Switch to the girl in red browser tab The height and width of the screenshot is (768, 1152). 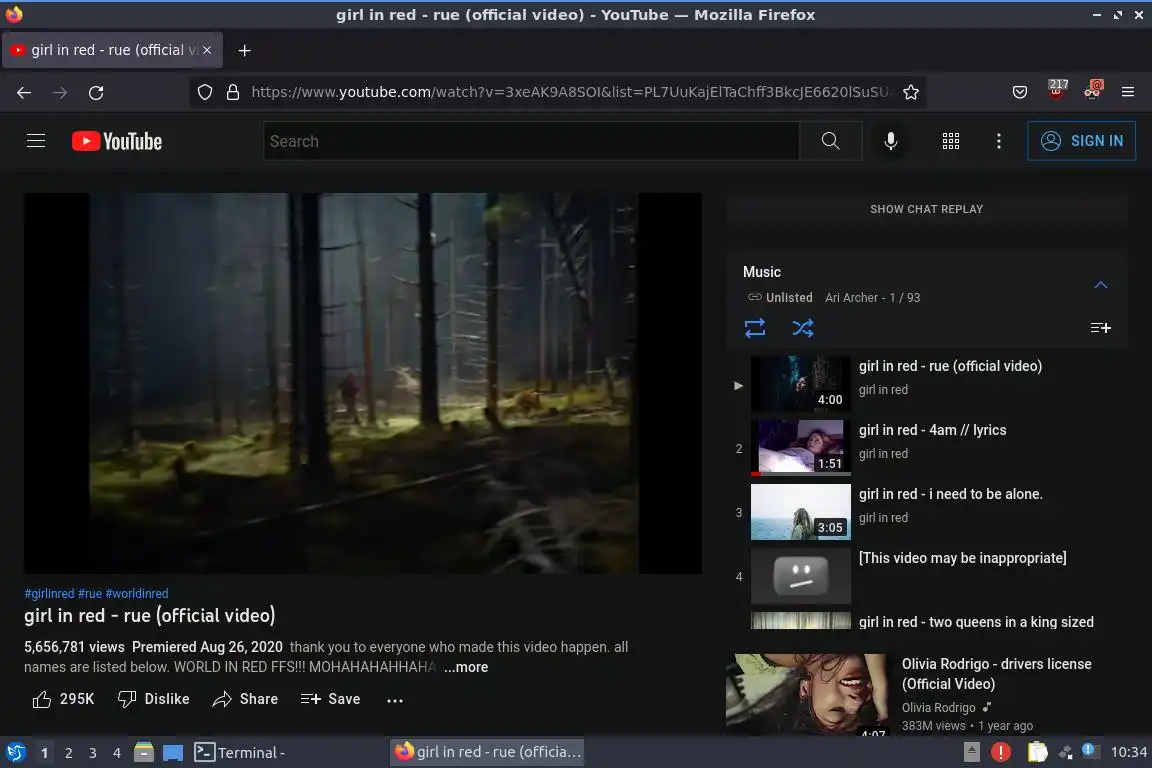point(112,50)
